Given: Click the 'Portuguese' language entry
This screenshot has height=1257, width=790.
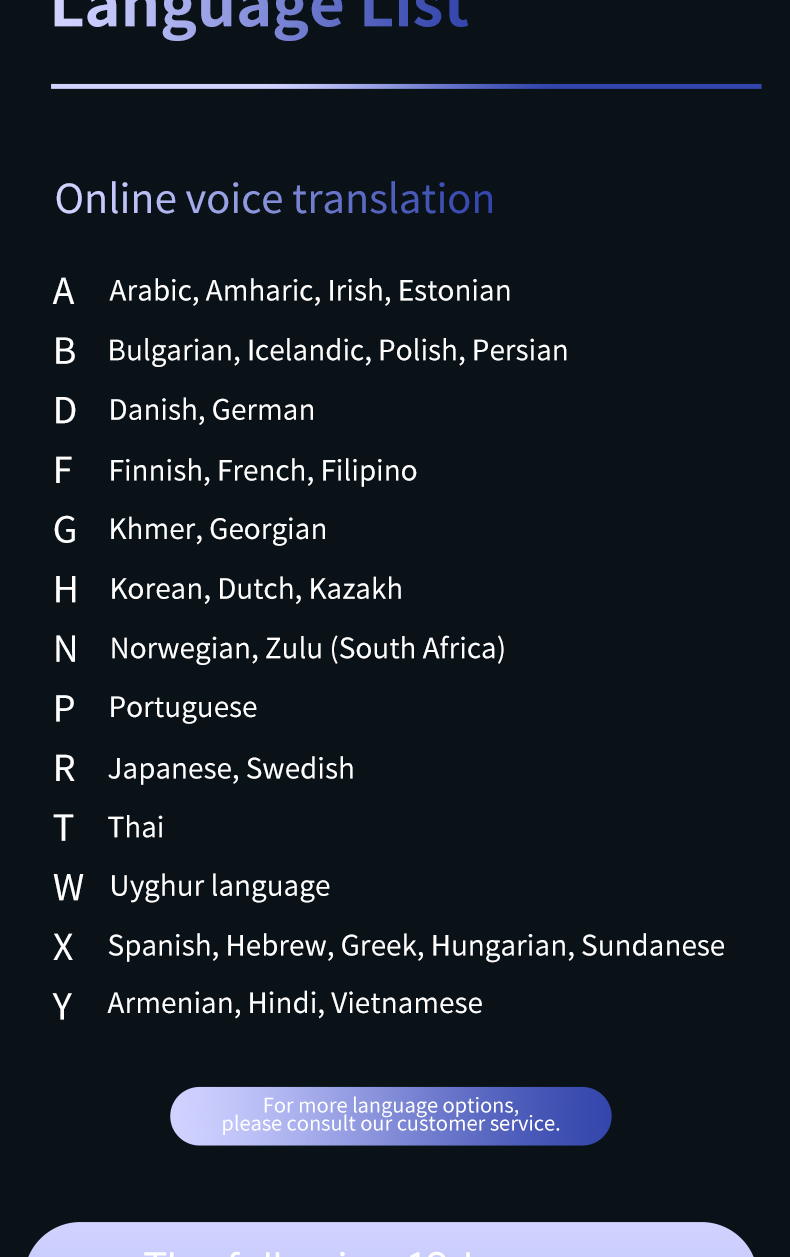Looking at the screenshot, I should [183, 707].
